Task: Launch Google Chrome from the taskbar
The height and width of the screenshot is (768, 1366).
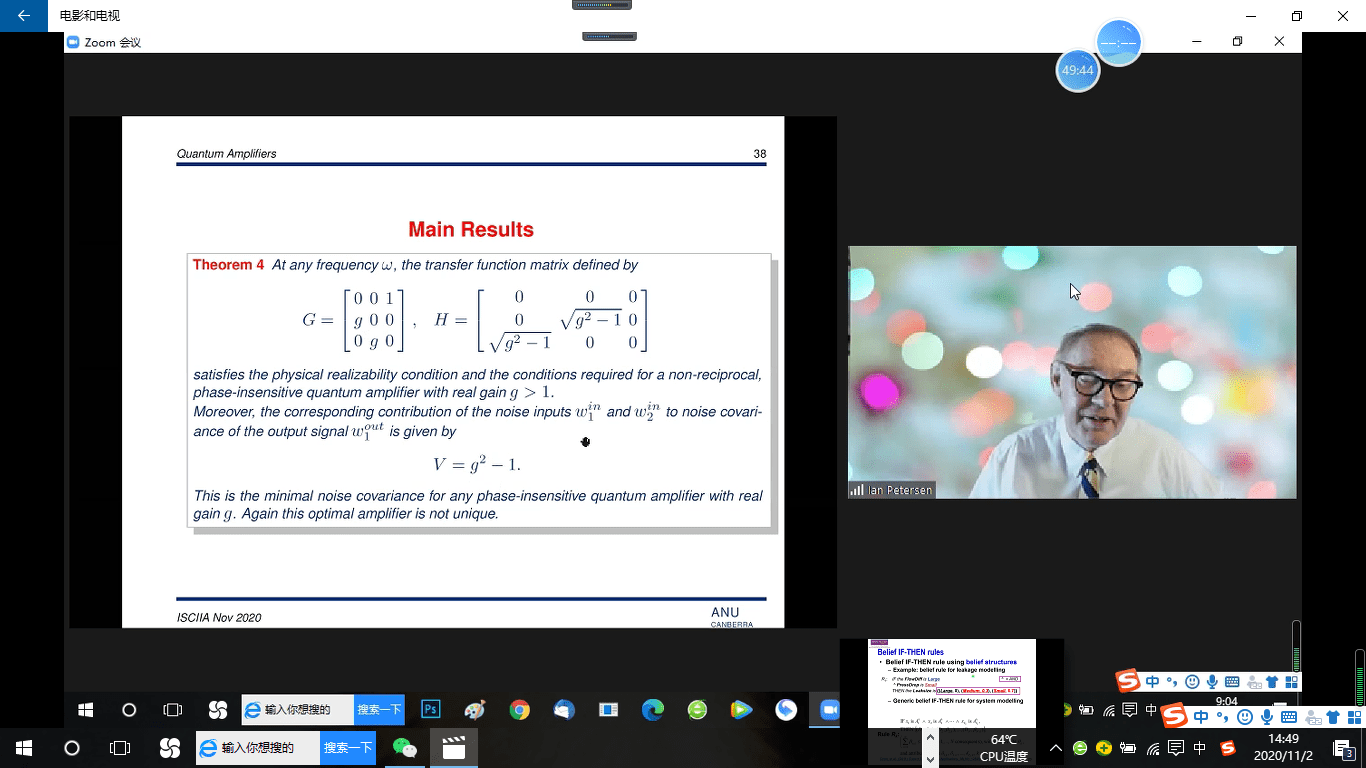Action: [519, 710]
